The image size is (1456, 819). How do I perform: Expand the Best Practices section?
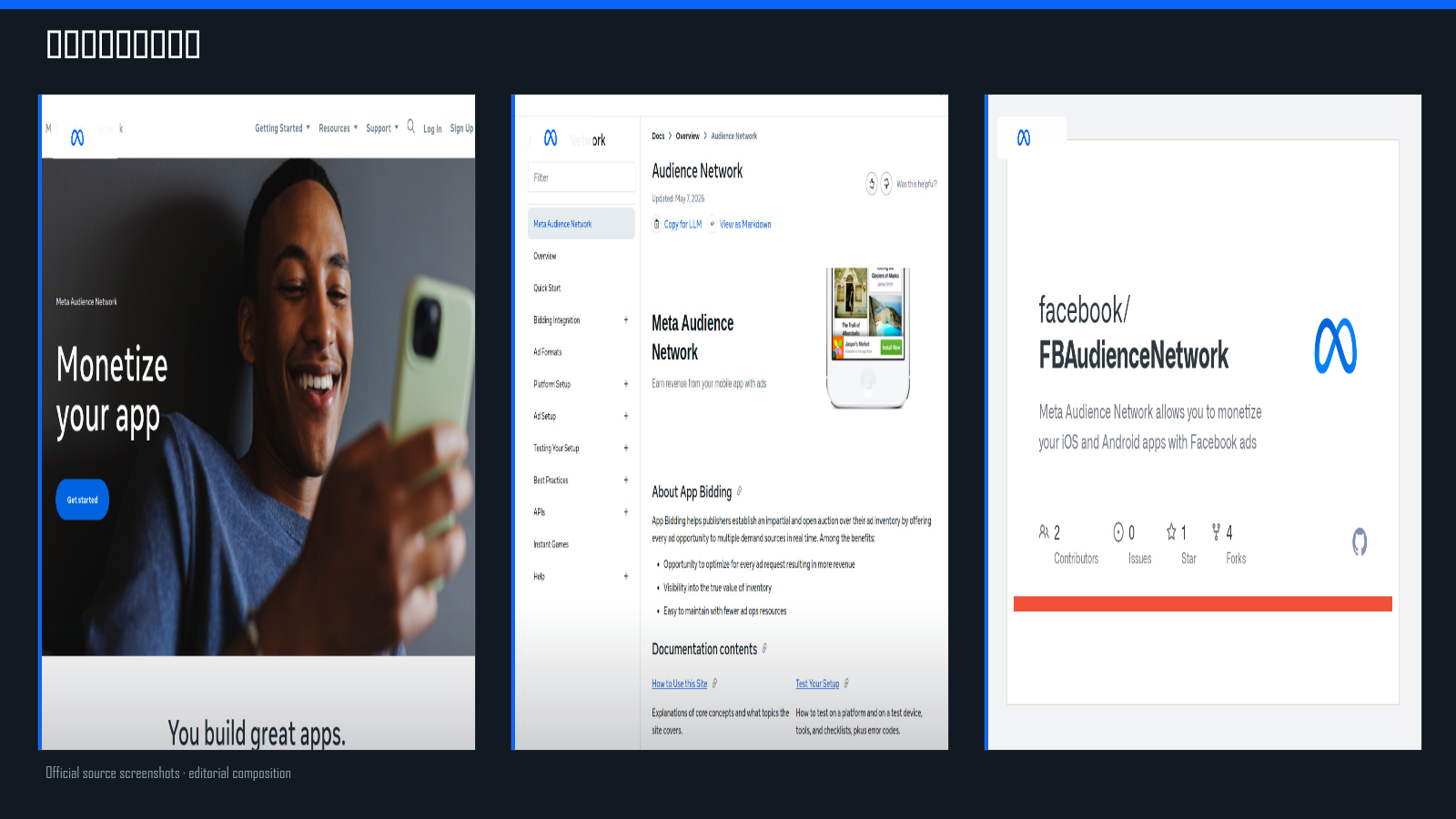pyautogui.click(x=626, y=480)
